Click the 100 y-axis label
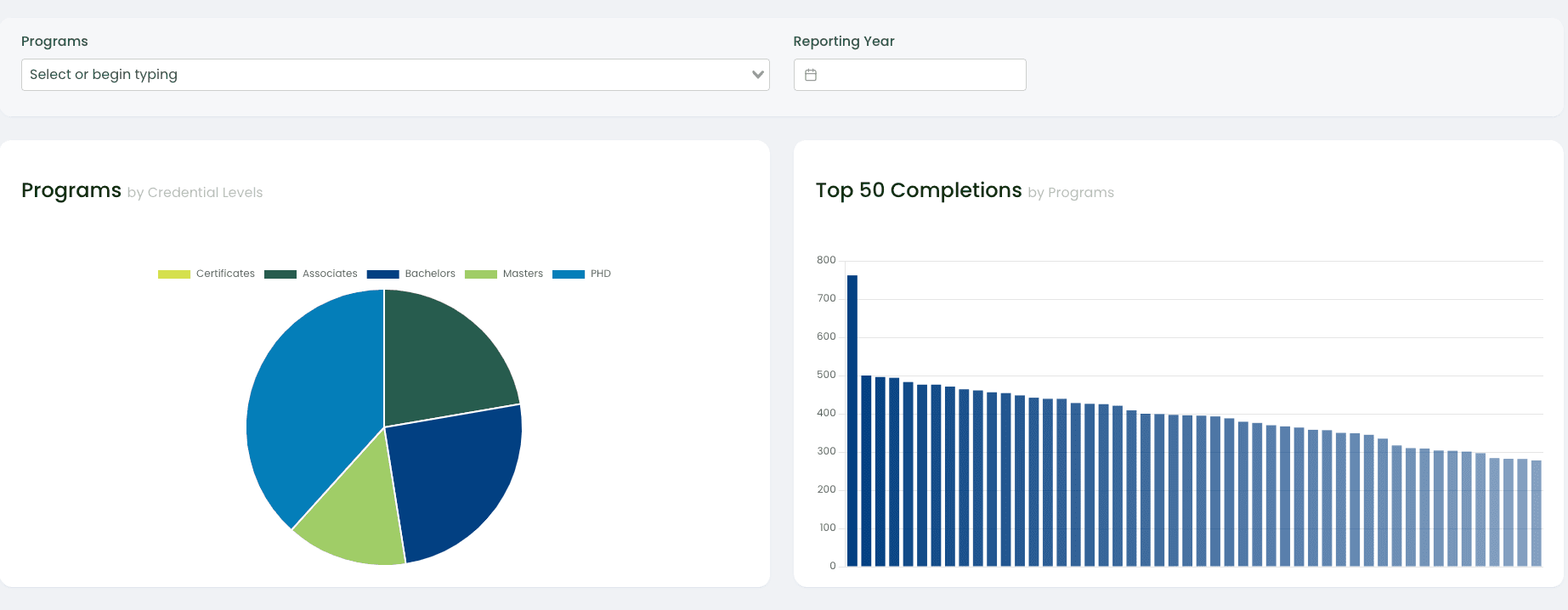Image resolution: width=1568 pixels, height=610 pixels. pos(828,528)
